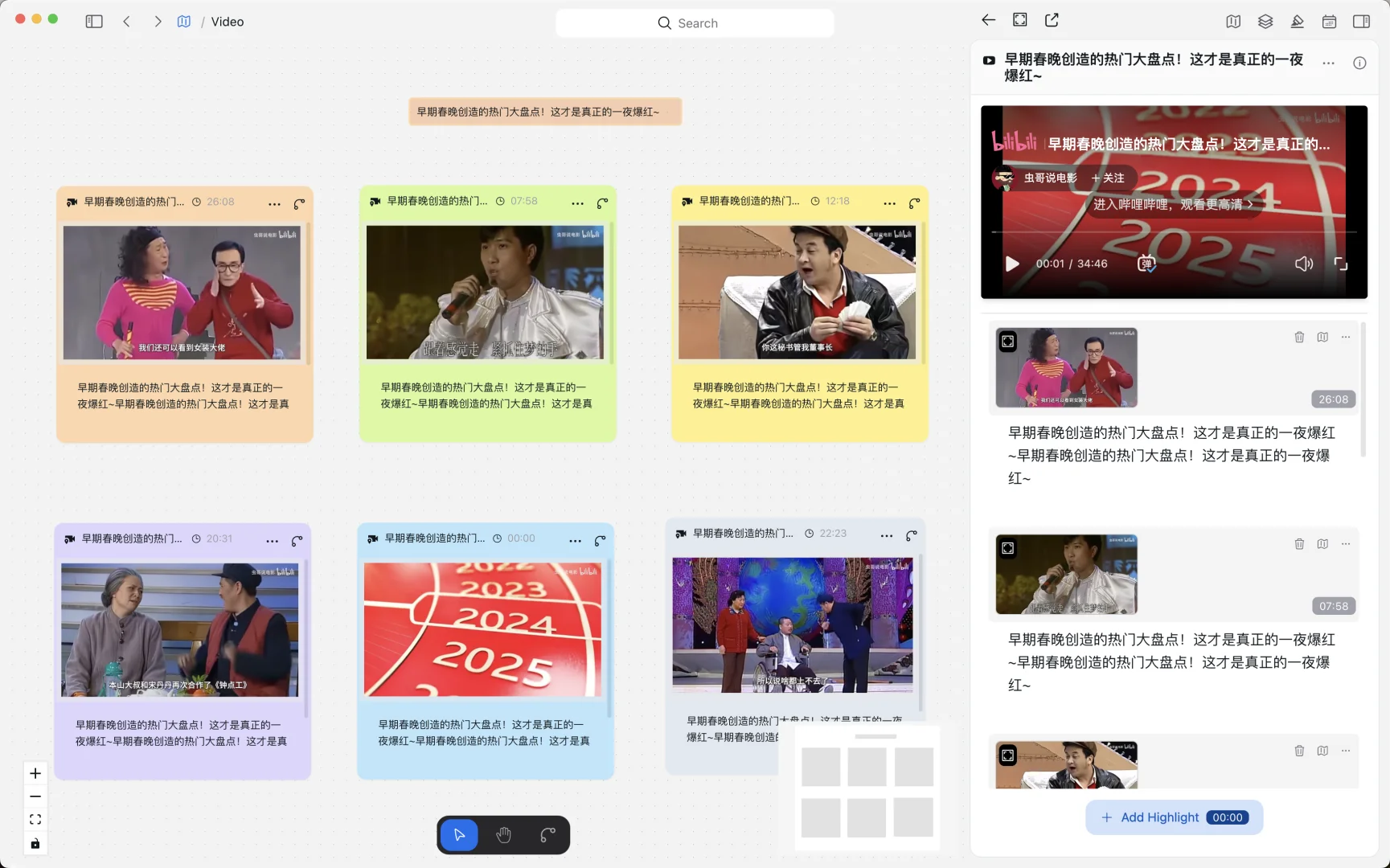Expand the 26:08 highlight thumbnail
The height and width of the screenshot is (868, 1390).
(x=1008, y=342)
